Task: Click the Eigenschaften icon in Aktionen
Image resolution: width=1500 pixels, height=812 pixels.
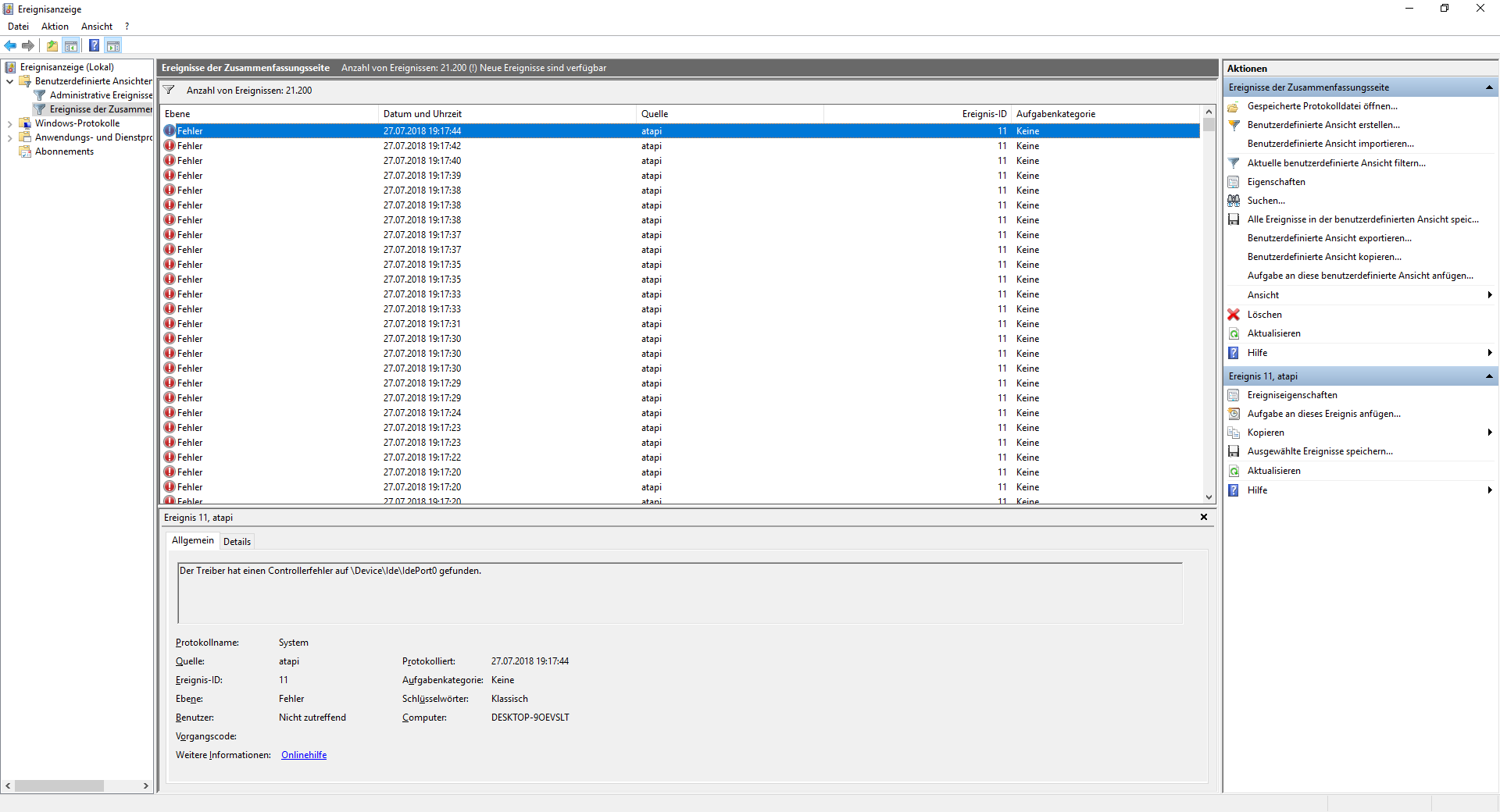Action: (x=1234, y=182)
